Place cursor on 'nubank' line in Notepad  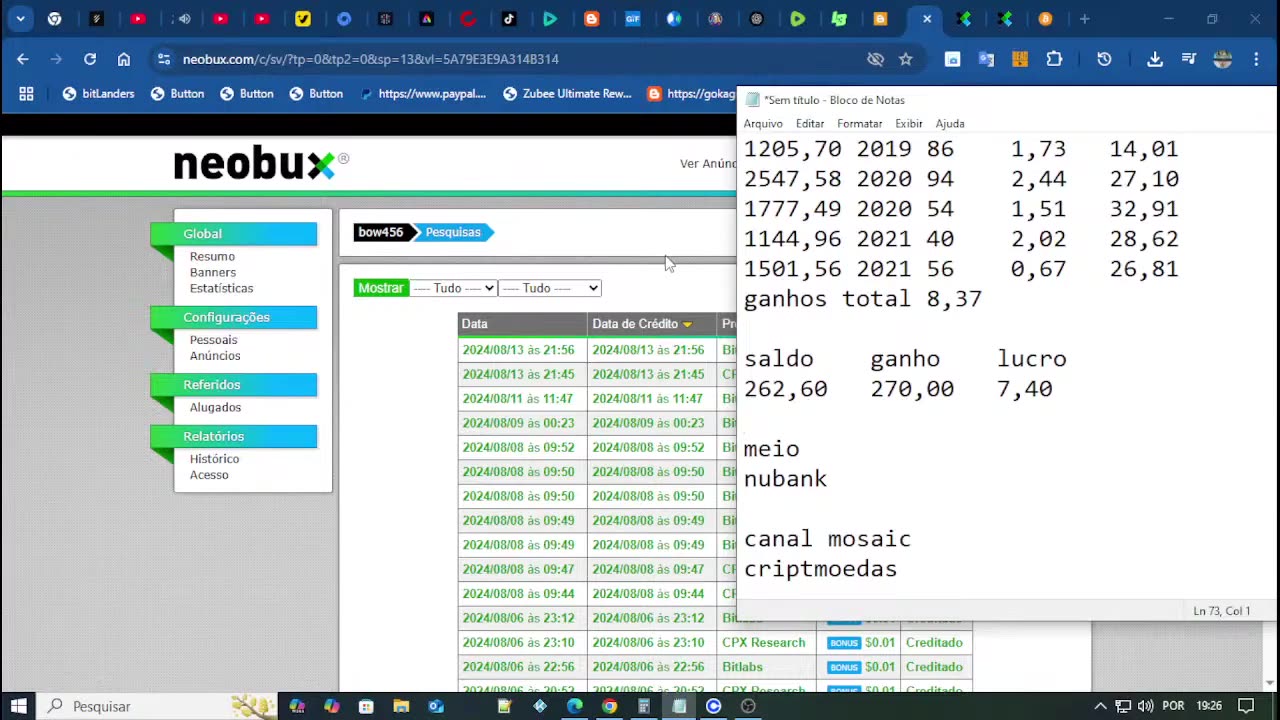coord(786,479)
